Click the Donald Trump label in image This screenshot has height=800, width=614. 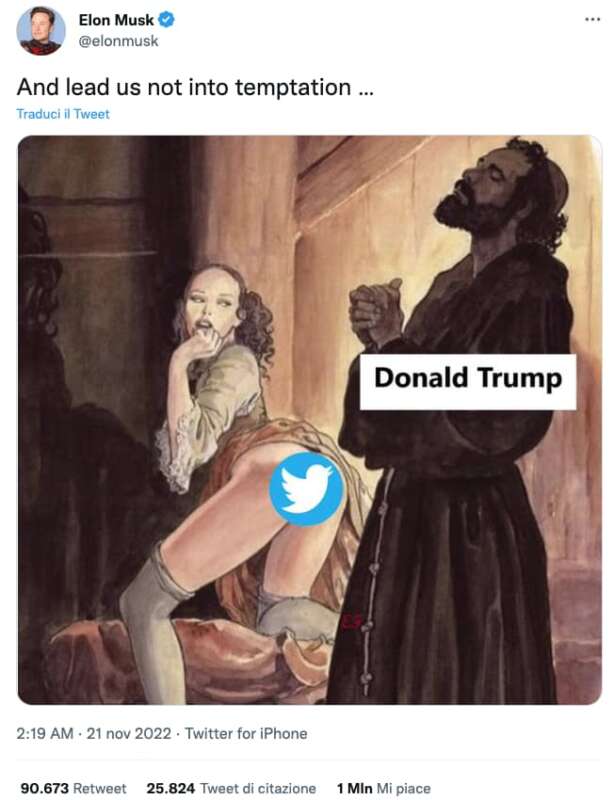(468, 380)
